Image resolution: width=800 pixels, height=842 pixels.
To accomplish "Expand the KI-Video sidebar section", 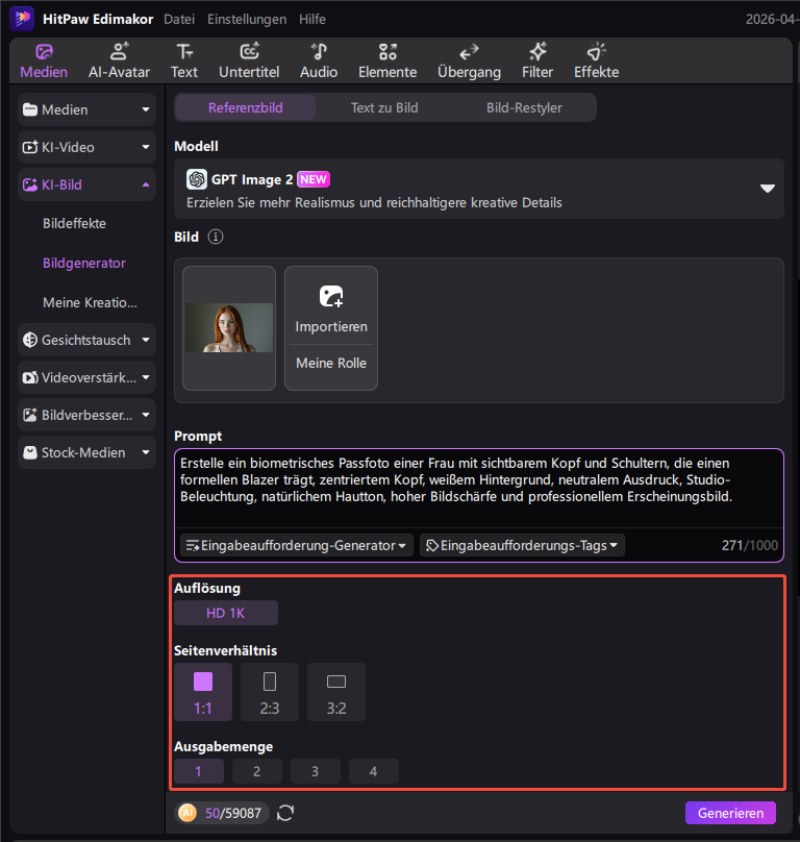I will point(87,147).
